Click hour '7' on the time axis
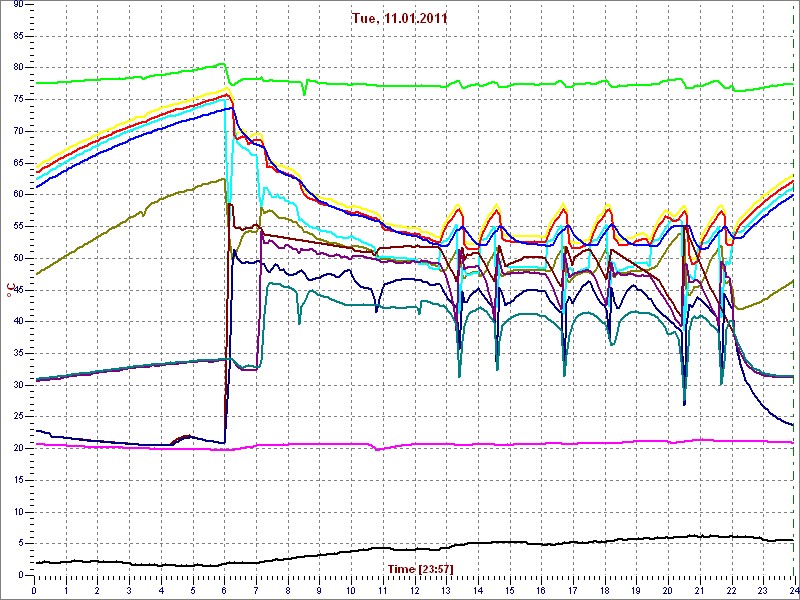 coord(256,590)
